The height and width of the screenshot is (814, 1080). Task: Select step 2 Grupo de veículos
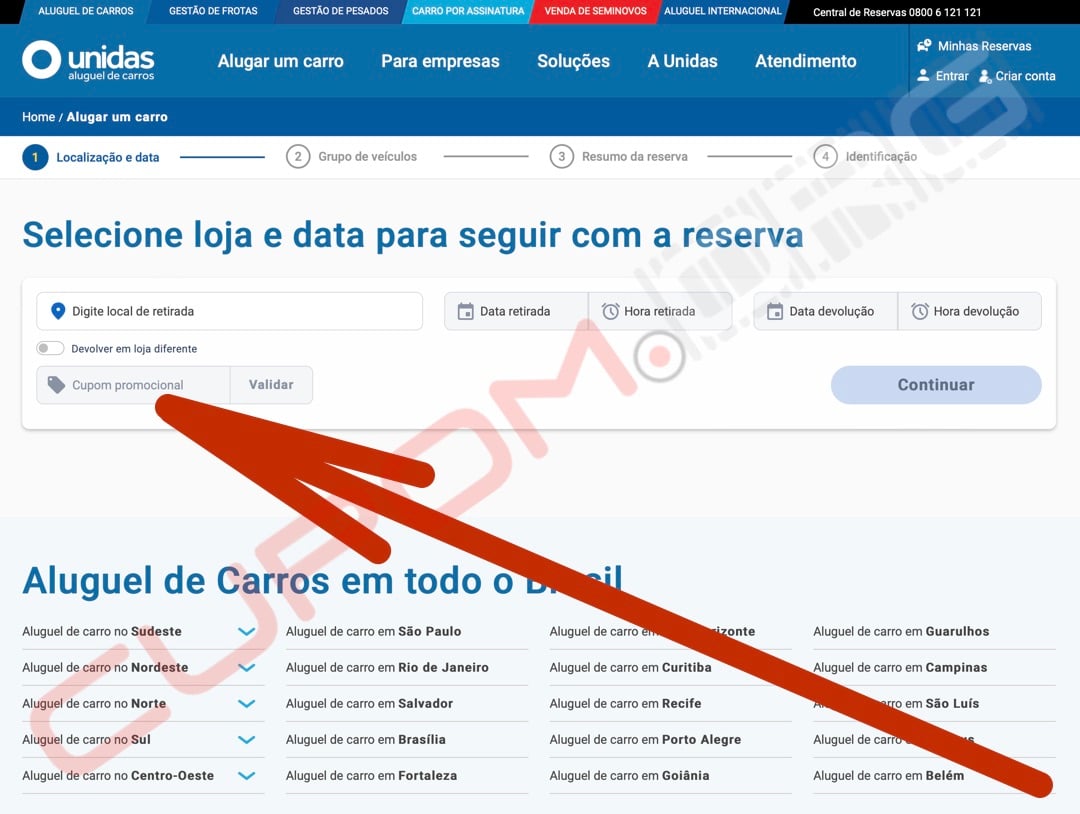(352, 156)
